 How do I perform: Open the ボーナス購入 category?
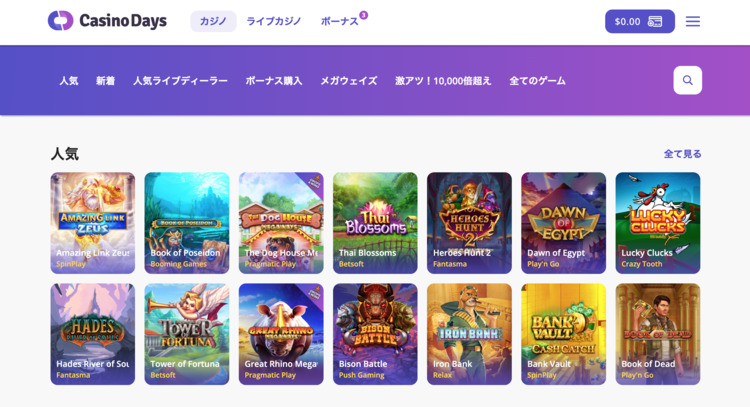[x=274, y=81]
